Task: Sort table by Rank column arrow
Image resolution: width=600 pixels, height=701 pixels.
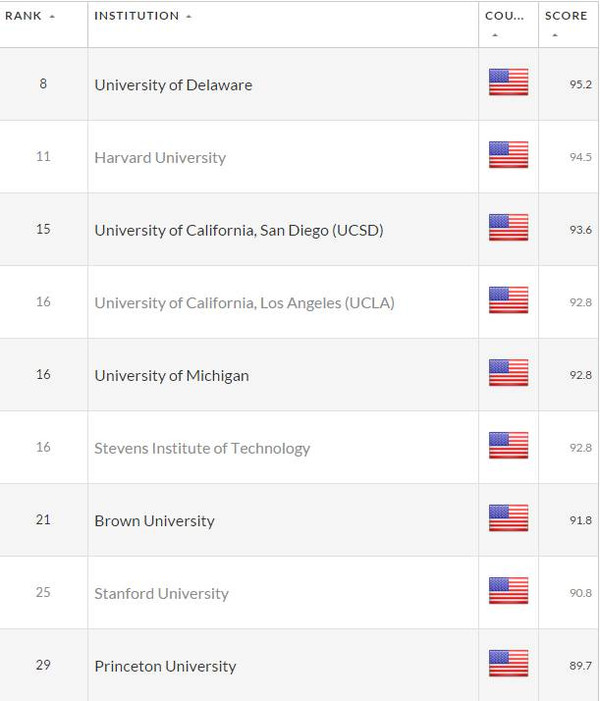Action: (x=52, y=17)
